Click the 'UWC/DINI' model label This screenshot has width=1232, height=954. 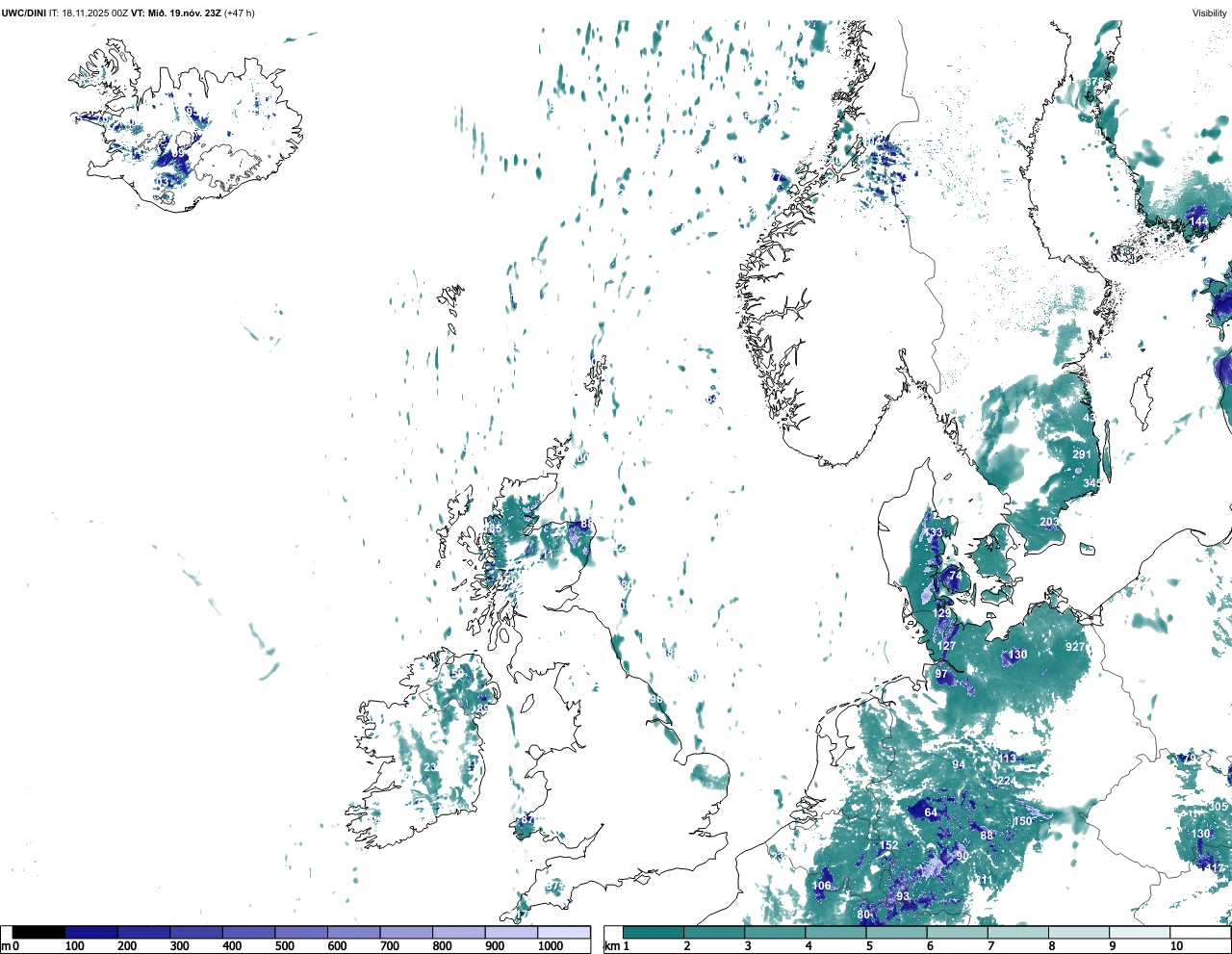click(x=23, y=13)
